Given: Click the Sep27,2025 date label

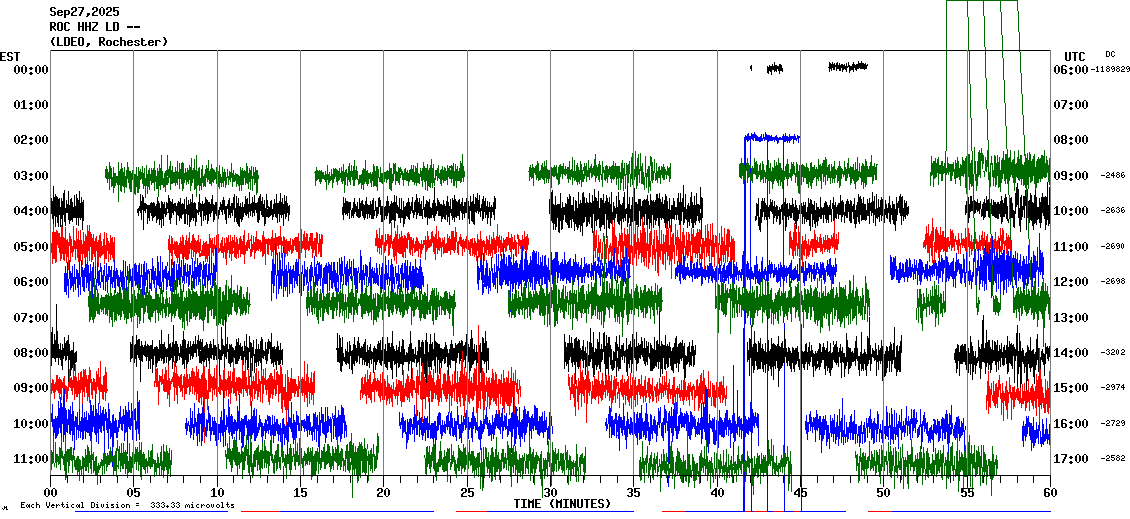Looking at the screenshot, I should point(84,12).
